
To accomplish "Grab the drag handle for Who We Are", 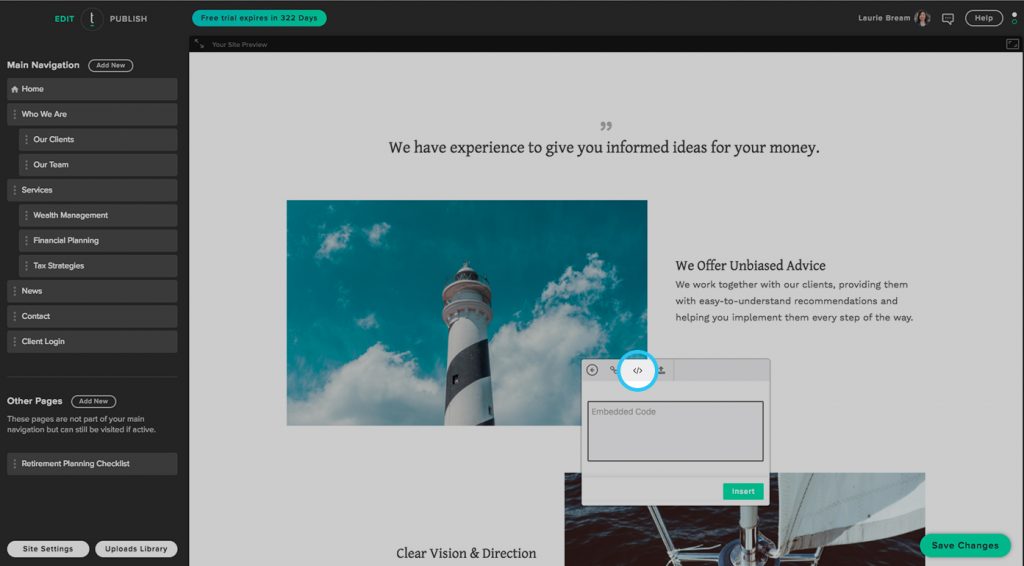I will (14, 114).
